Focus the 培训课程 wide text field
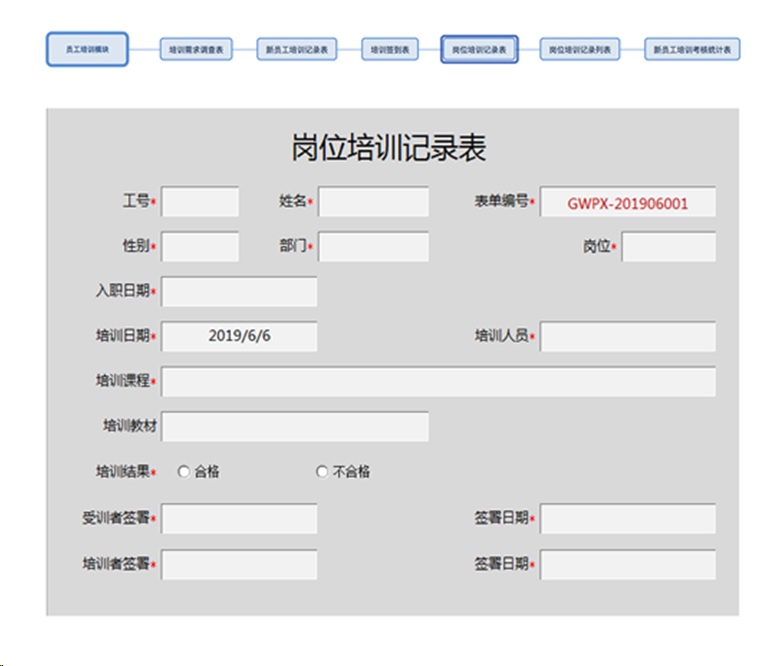 438,382
